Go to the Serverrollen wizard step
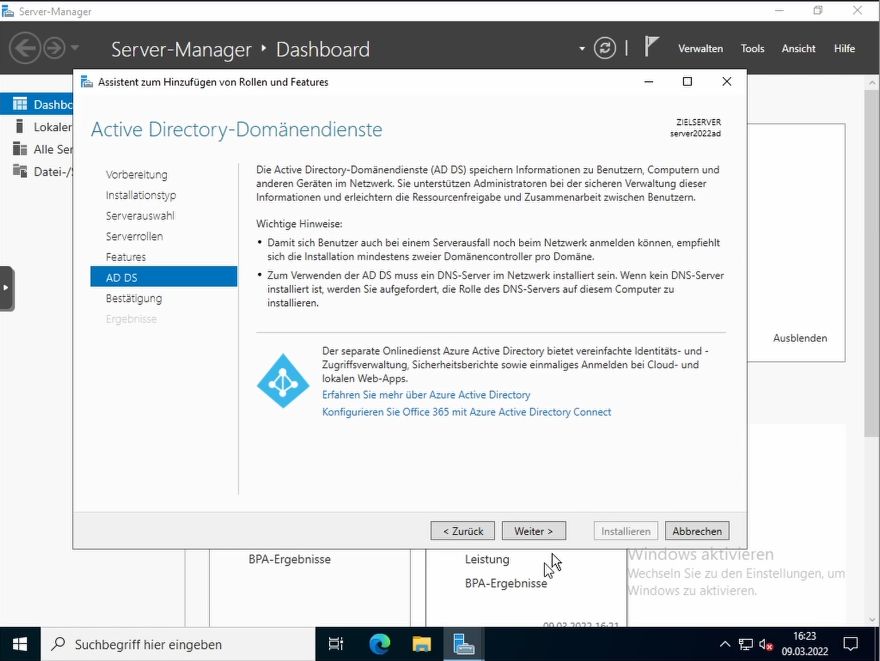880x661 pixels. click(x=134, y=236)
